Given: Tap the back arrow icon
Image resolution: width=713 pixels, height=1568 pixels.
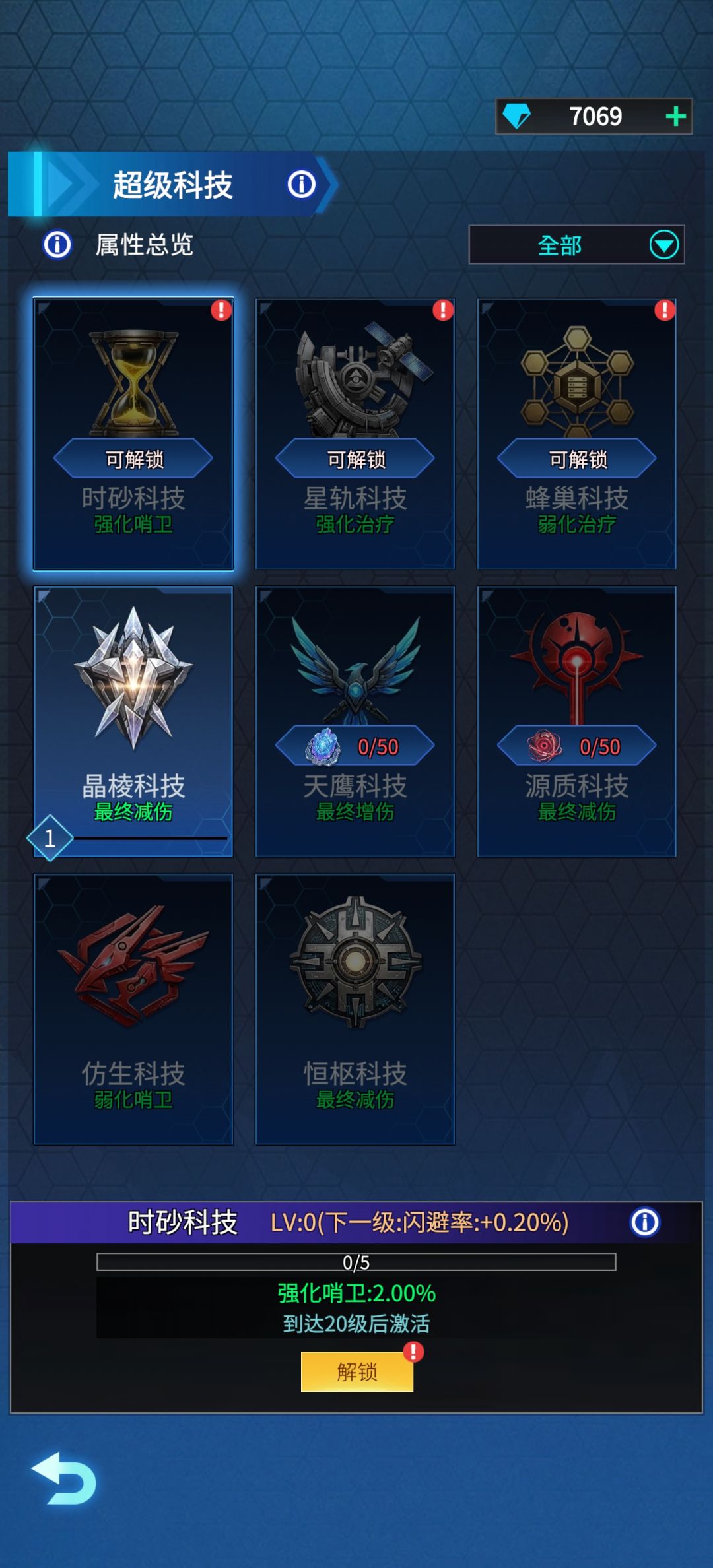Looking at the screenshot, I should [x=65, y=1478].
